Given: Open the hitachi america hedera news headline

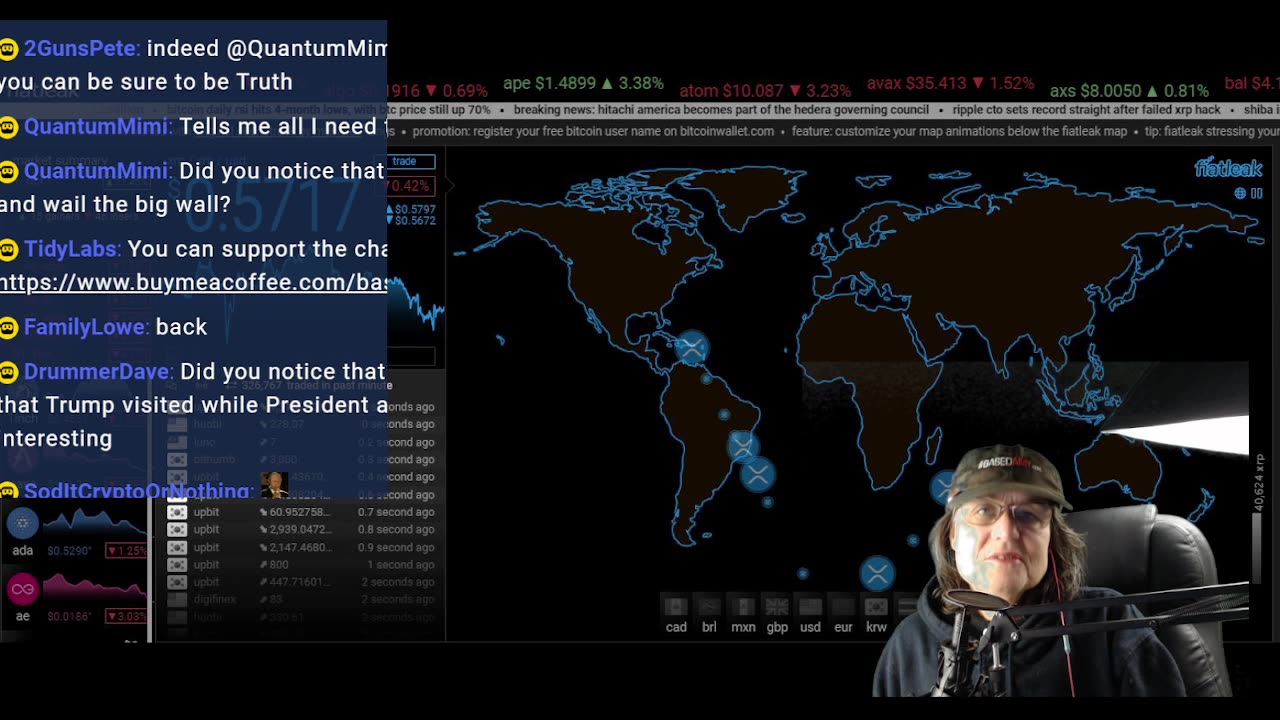Looking at the screenshot, I should [x=721, y=110].
